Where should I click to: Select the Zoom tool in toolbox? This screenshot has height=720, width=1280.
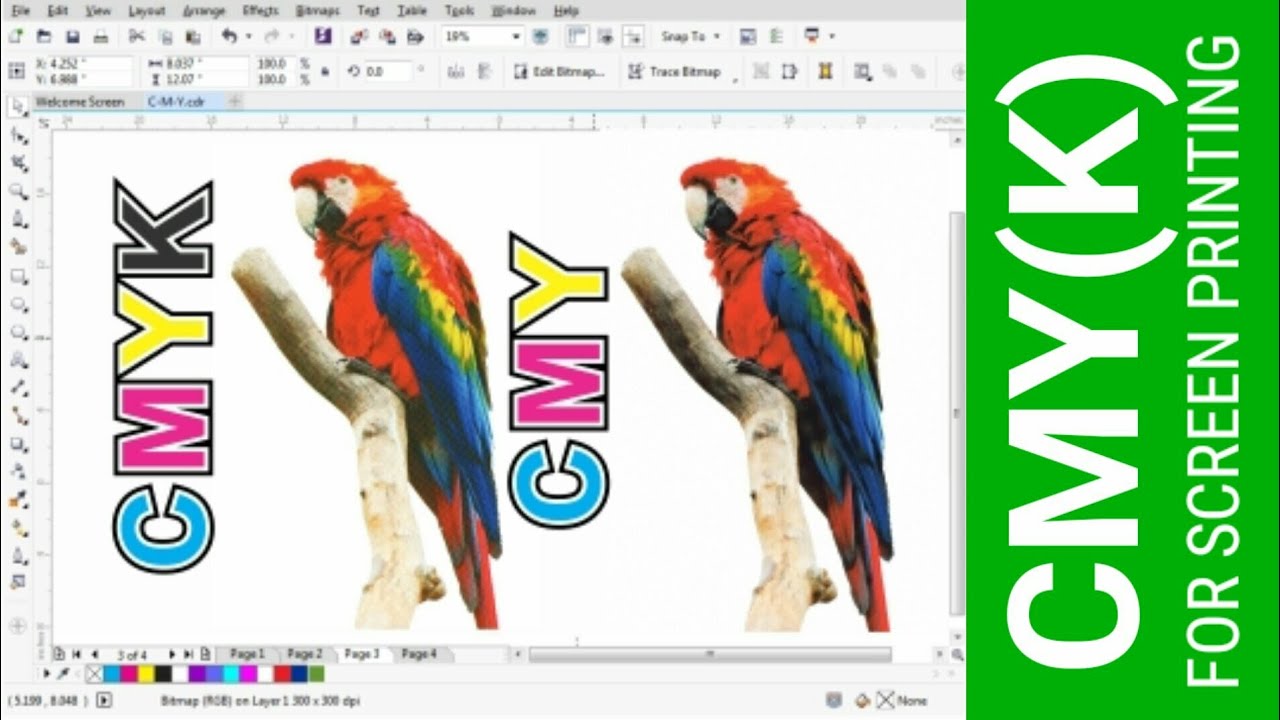point(17,190)
